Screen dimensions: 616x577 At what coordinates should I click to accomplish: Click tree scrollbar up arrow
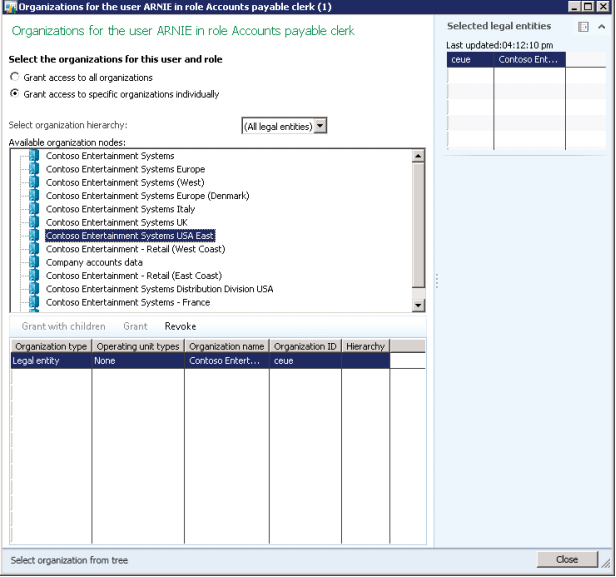coord(418,156)
